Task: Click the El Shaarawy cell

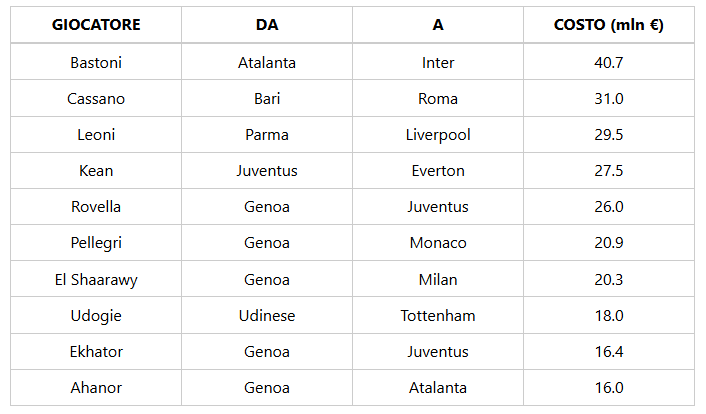Action: click(96, 279)
